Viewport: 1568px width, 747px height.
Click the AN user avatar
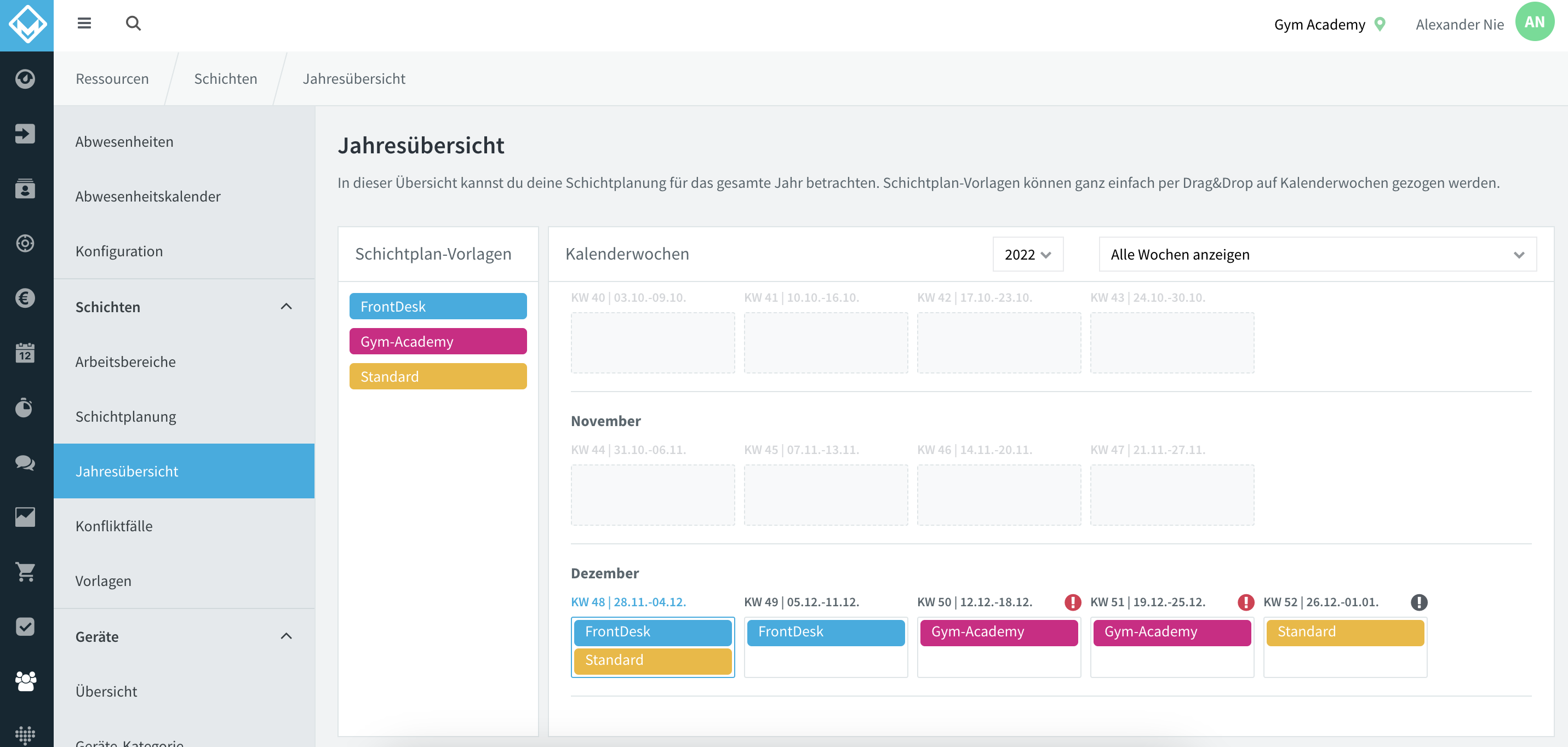pyautogui.click(x=1535, y=22)
